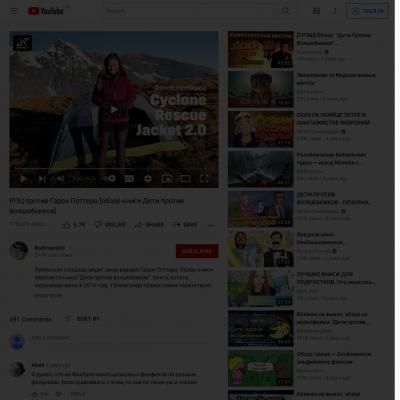Image resolution: width=400 pixels, height=400 pixels.
Task: Click the Sign In button
Action: [367, 11]
